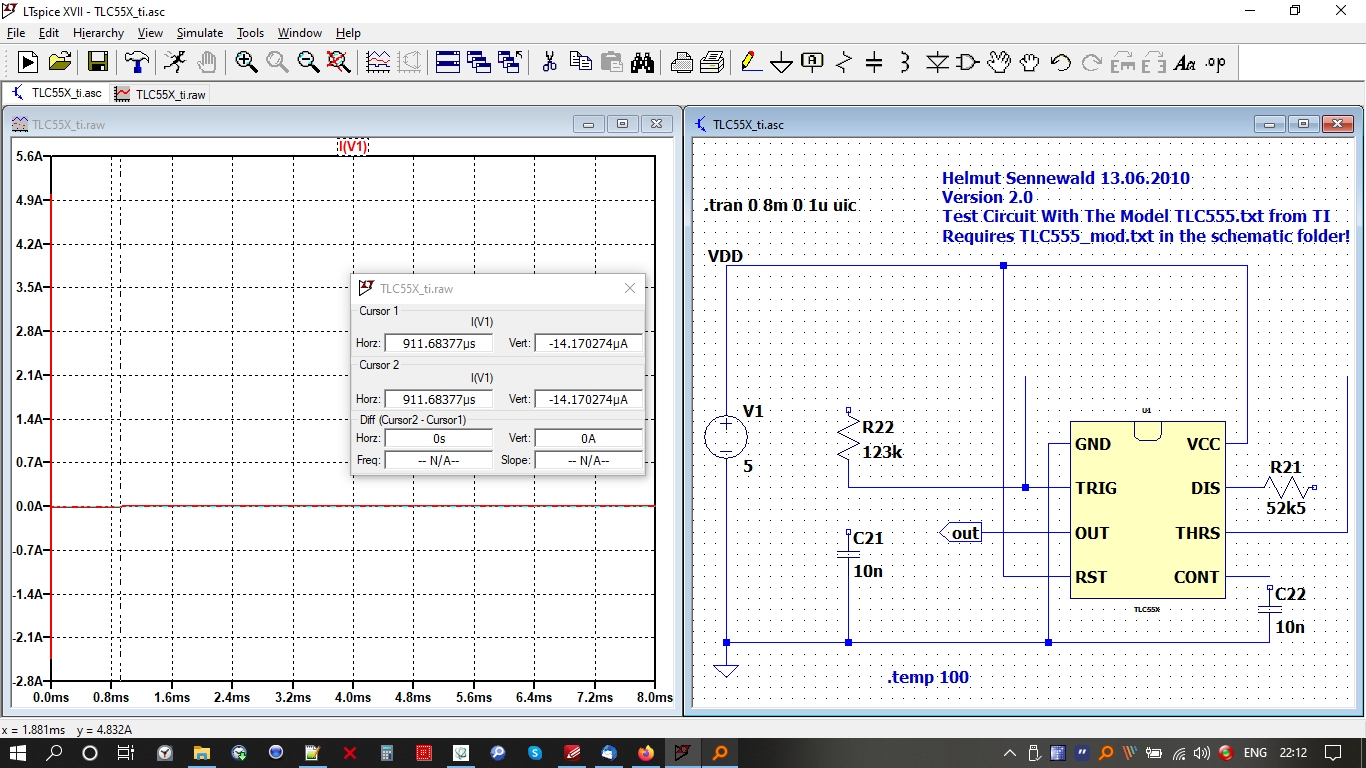Click the .temp 100 directive text

(928, 677)
